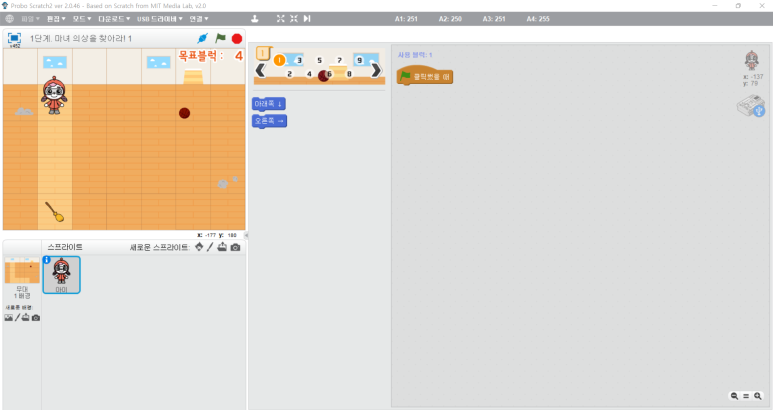Pick the 오른쪽 → block from the palette

point(269,121)
